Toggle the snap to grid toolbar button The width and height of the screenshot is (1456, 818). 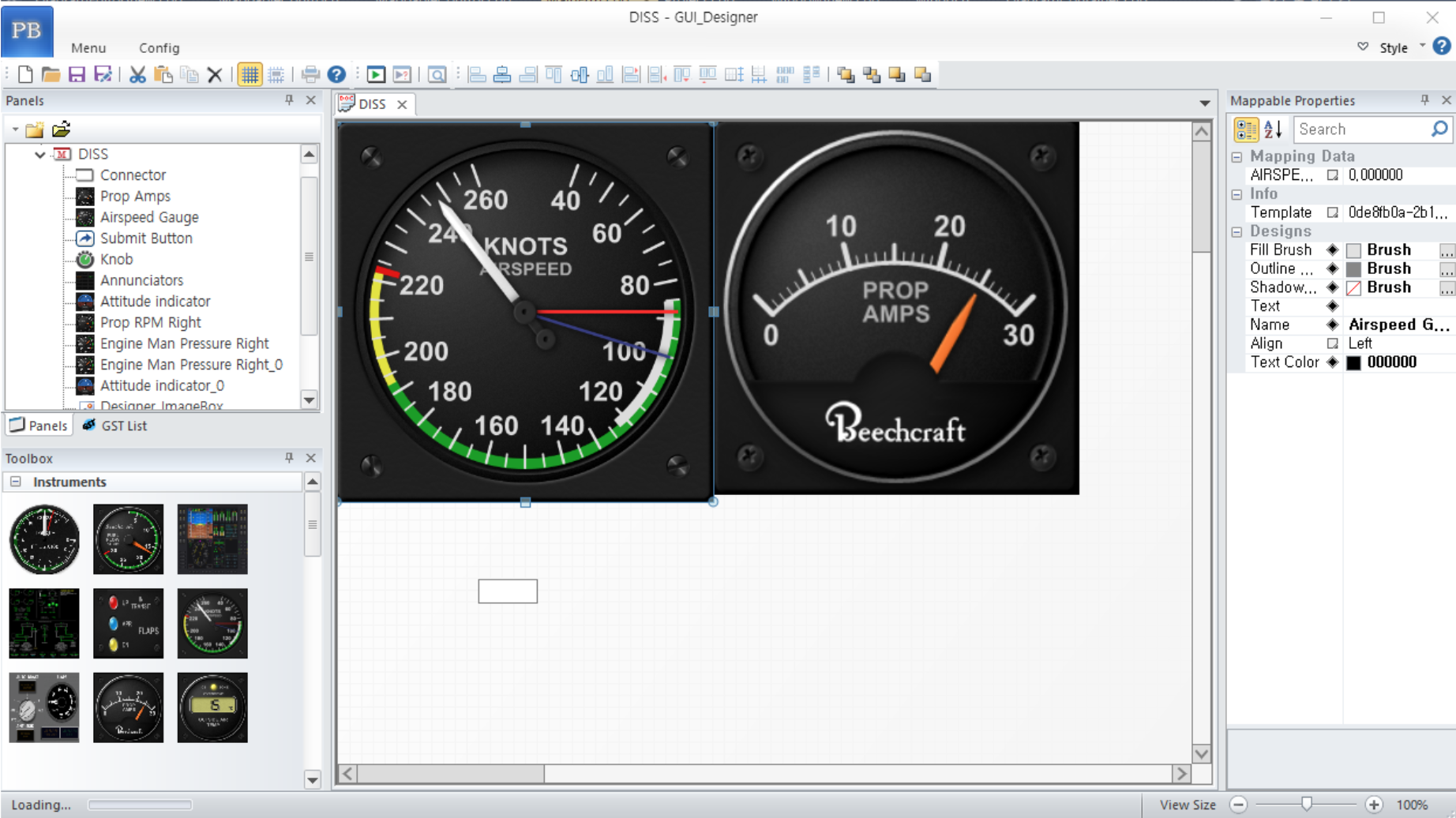tap(276, 74)
